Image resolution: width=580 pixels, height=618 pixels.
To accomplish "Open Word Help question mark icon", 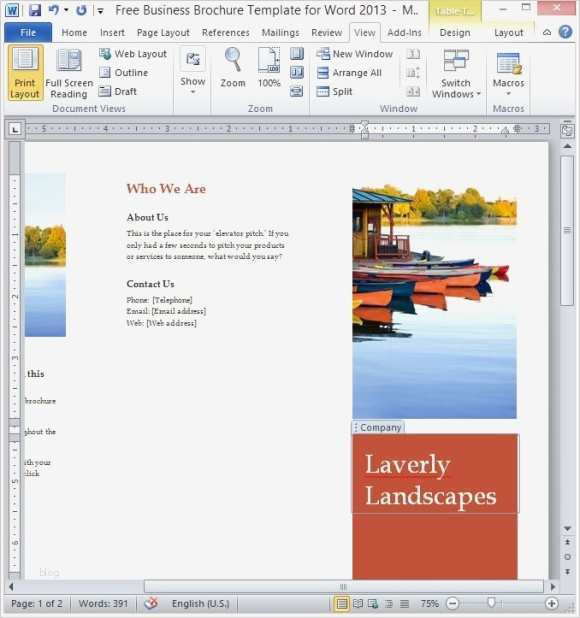I will coord(565,32).
